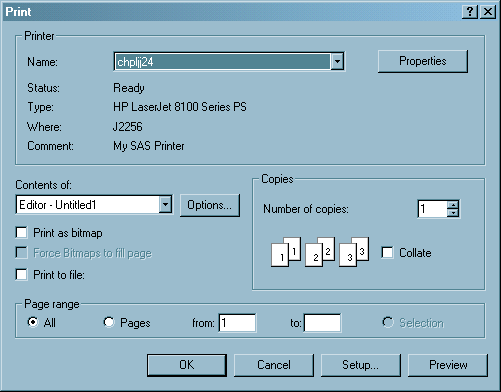This screenshot has height=392, width=501.
Task: Open the Options... dialog
Action: (x=210, y=205)
